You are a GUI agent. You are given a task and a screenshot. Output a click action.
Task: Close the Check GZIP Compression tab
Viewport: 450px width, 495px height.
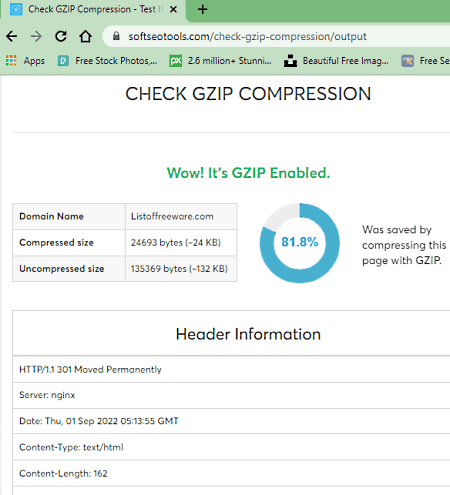pyautogui.click(x=173, y=9)
